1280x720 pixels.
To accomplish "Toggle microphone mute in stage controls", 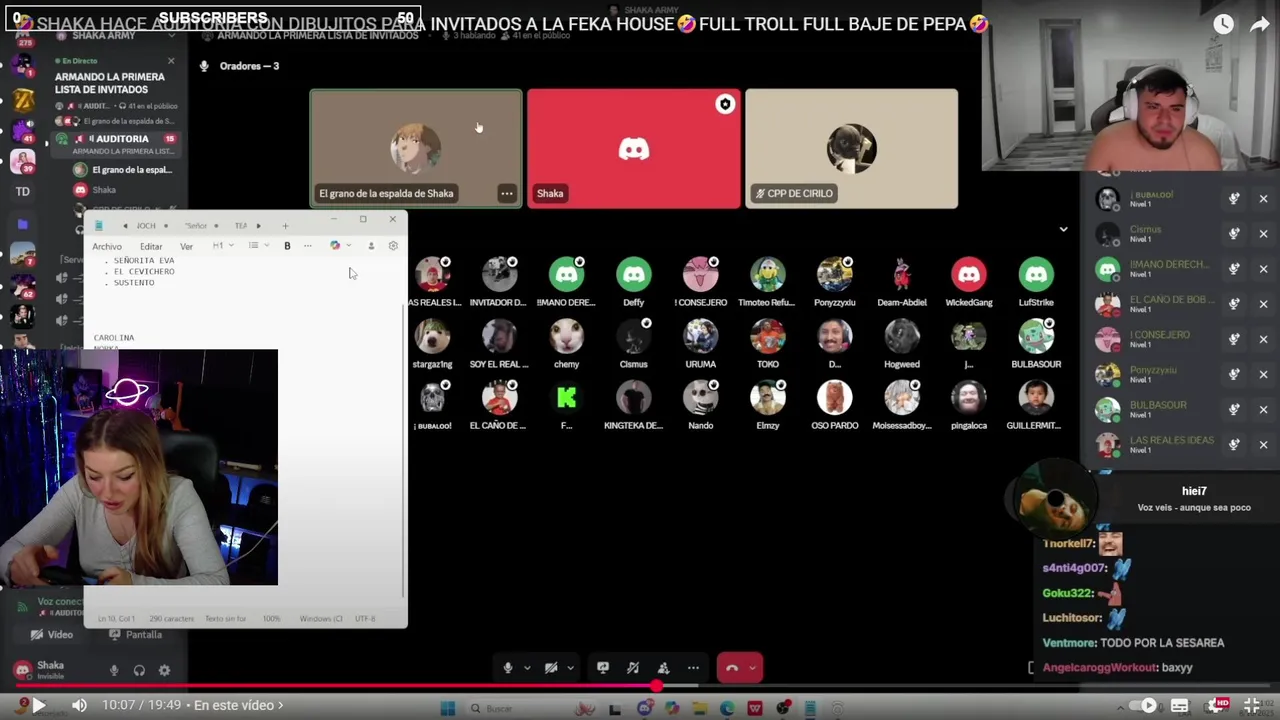I will [x=508, y=668].
